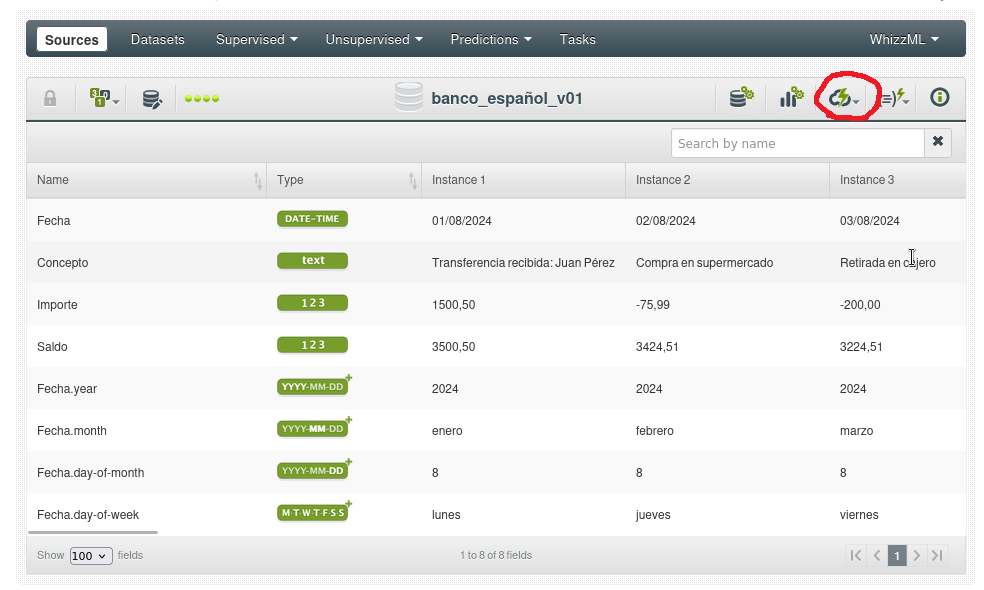Image resolution: width=984 pixels, height=590 pixels.
Task: Expand the WhizzML menu
Action: click(x=903, y=39)
